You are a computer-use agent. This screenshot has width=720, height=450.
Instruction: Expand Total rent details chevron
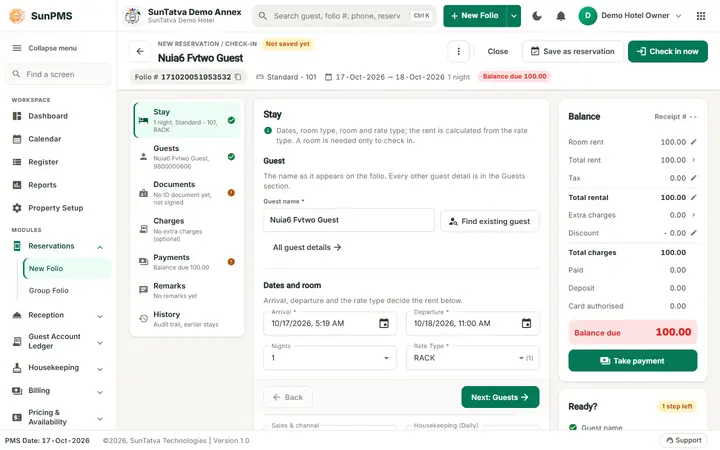click(x=693, y=160)
